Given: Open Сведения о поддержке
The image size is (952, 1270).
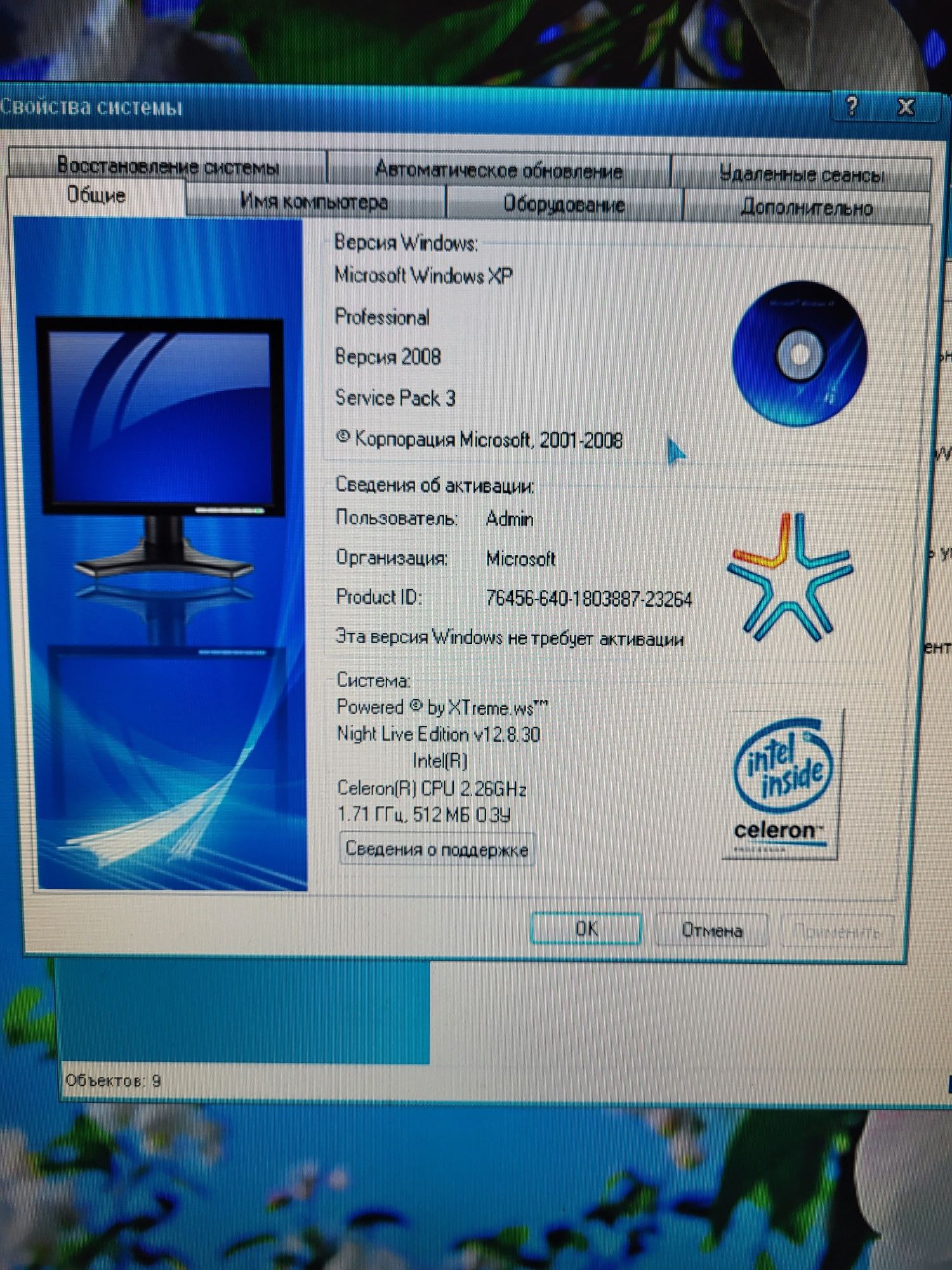Looking at the screenshot, I should 437,850.
